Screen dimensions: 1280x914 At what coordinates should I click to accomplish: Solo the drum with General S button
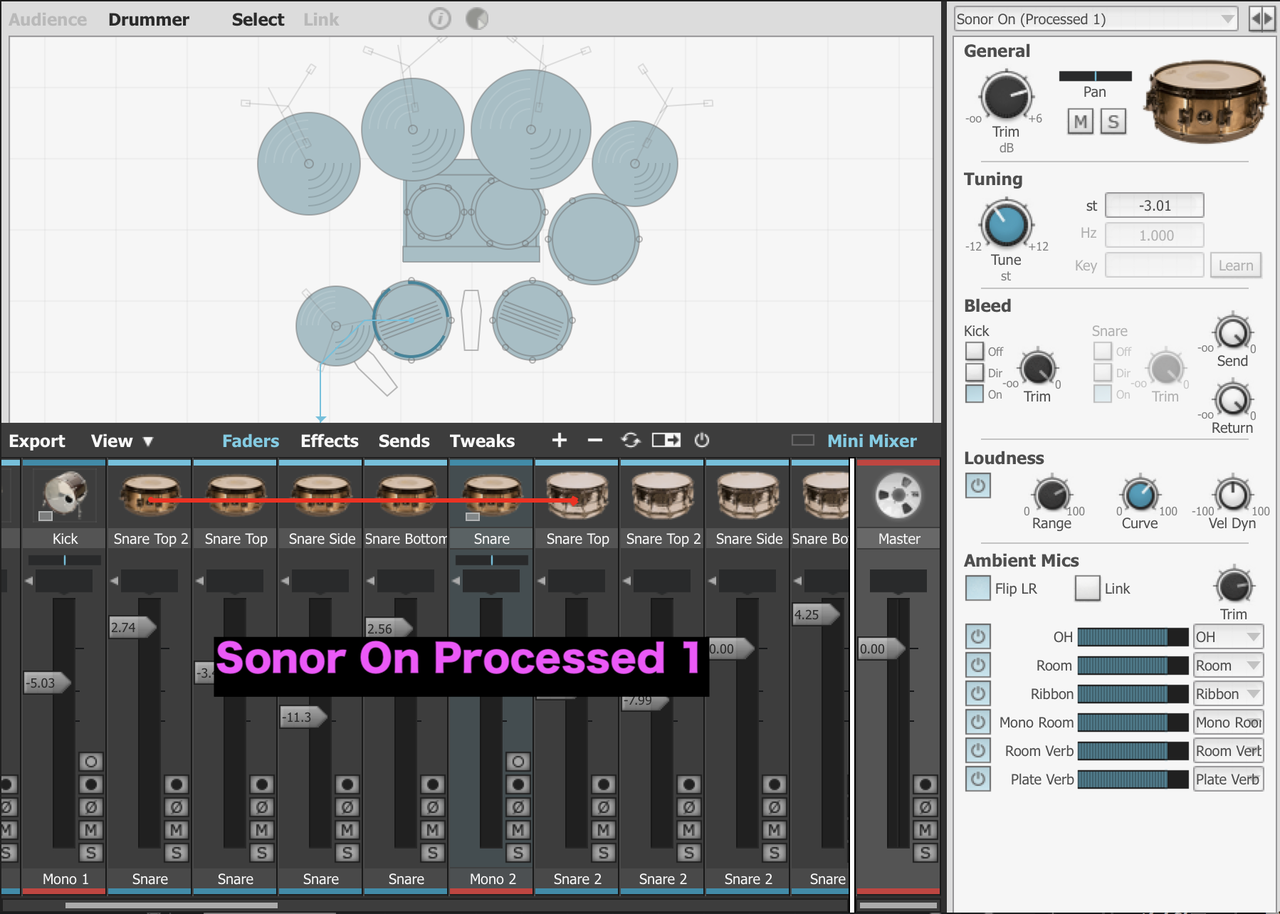1112,122
